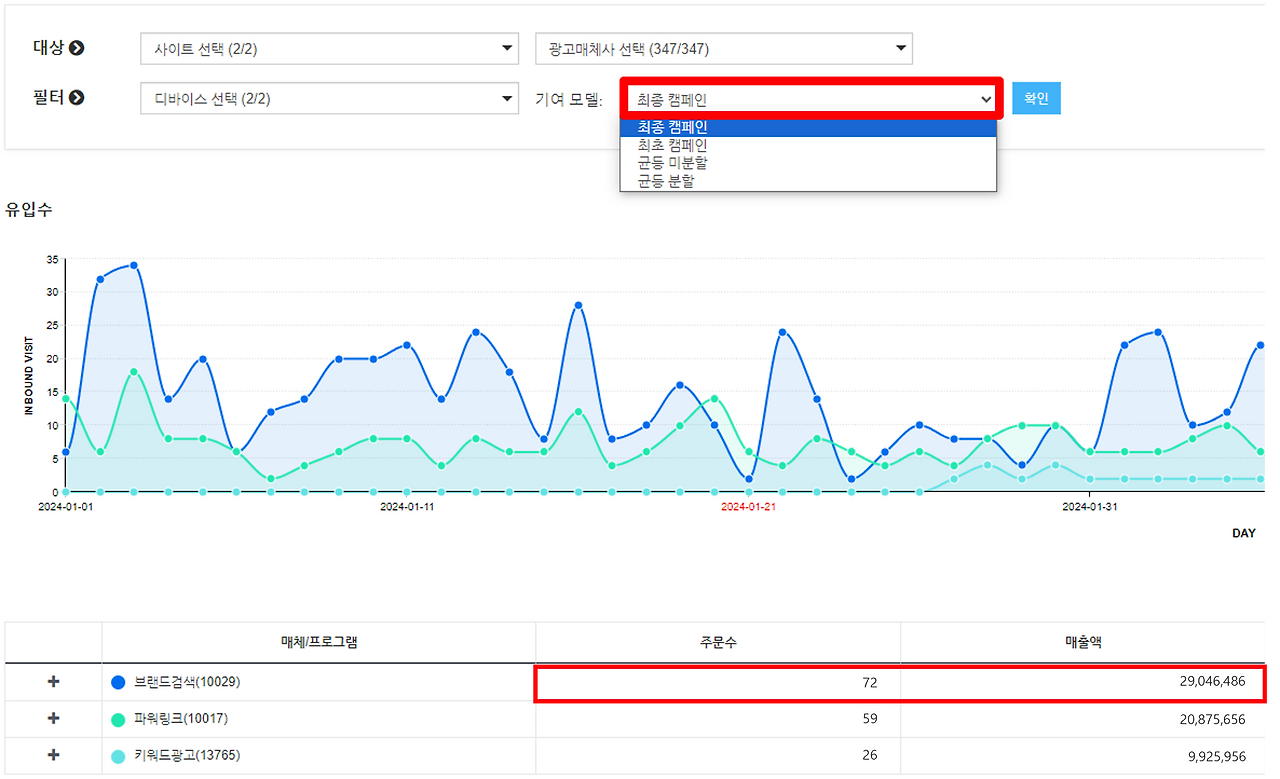
Task: Click the 2024-01-11 axis date label
Action: (407, 507)
